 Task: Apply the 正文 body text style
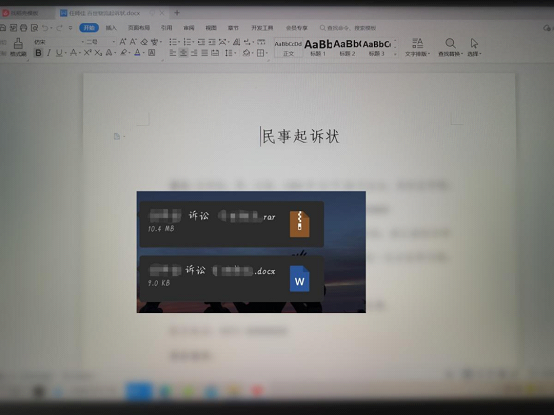click(x=288, y=47)
